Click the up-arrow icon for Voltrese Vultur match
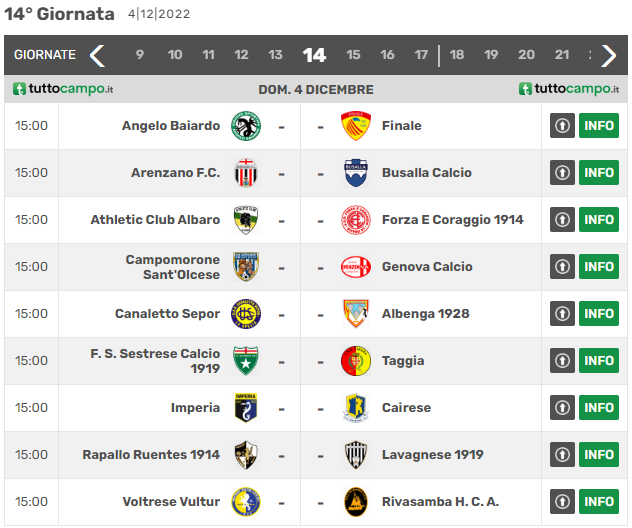632x528 pixels. pos(562,502)
